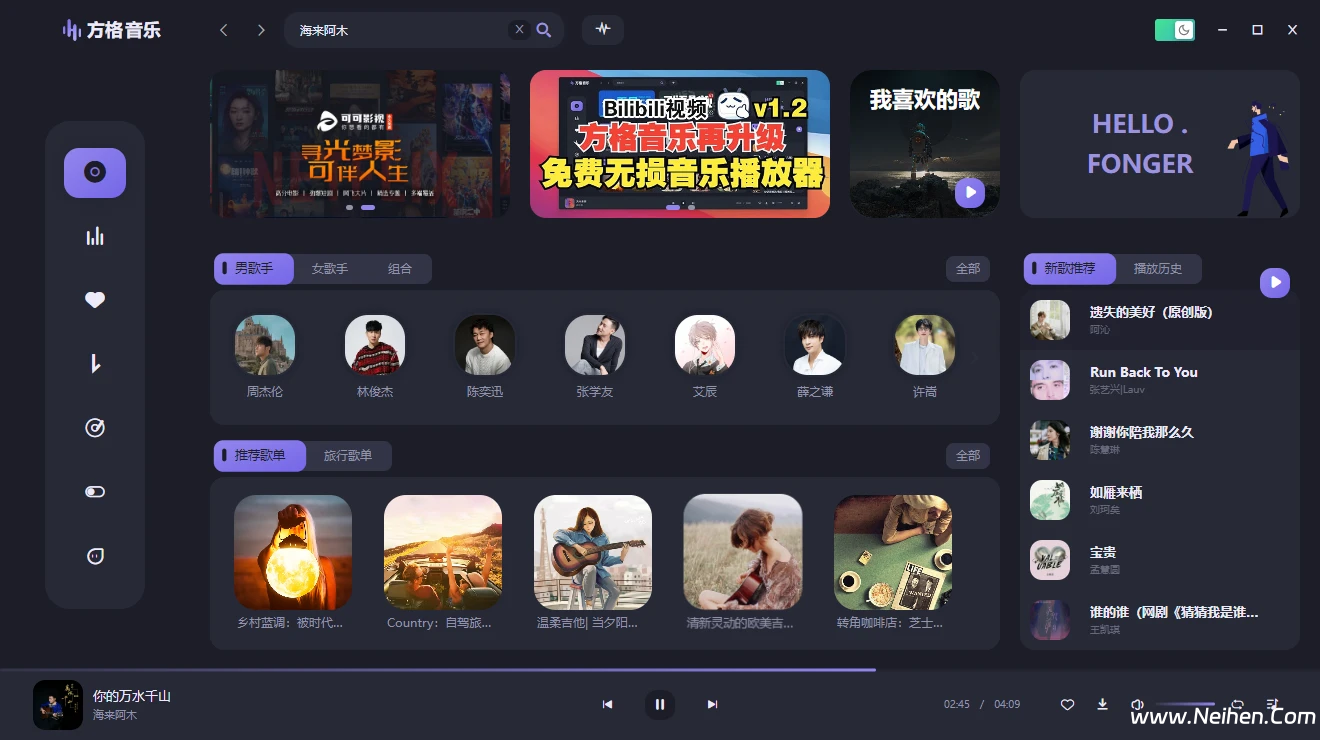
Task: Pause the current song
Action: pyautogui.click(x=660, y=704)
